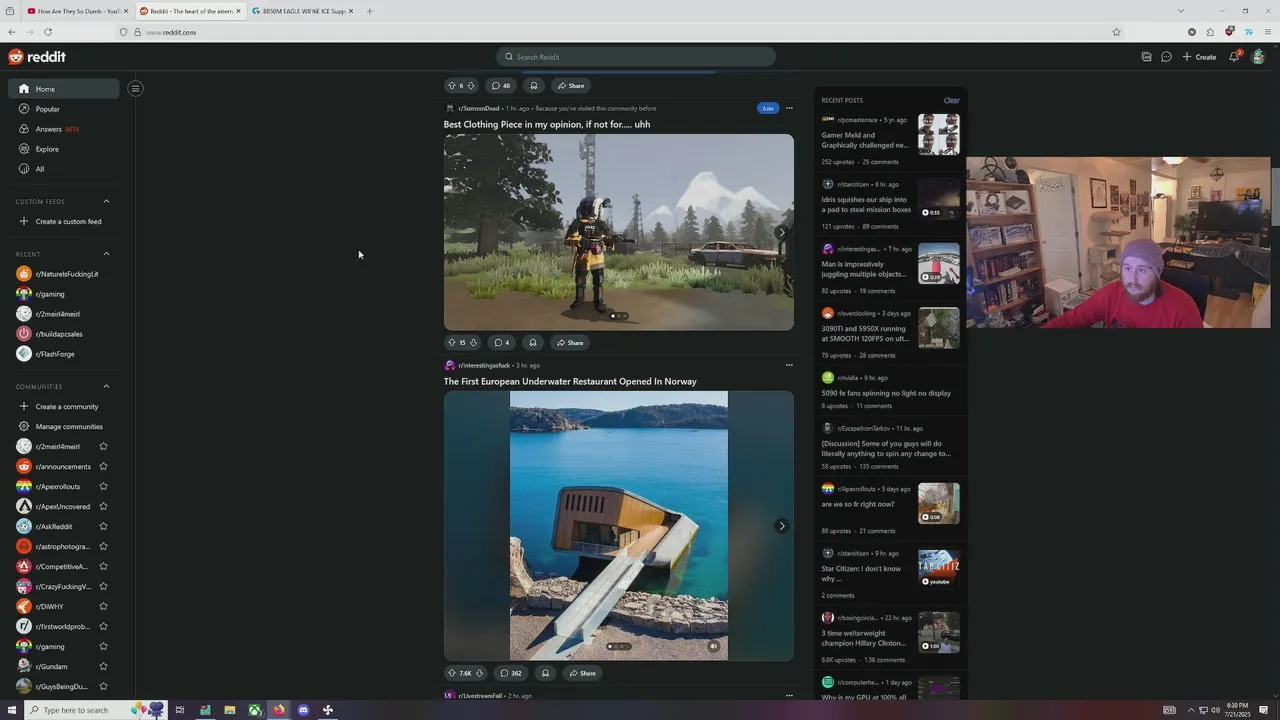Select the Popular feed
The height and width of the screenshot is (720, 1280).
click(64, 109)
